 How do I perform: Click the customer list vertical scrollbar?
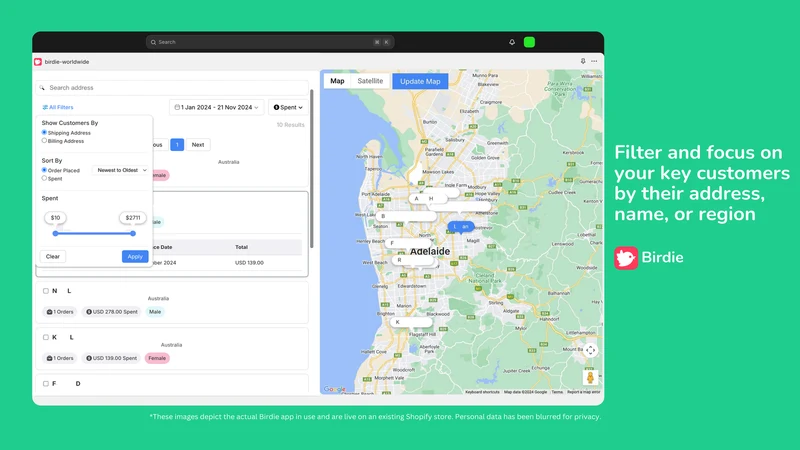pos(311,169)
